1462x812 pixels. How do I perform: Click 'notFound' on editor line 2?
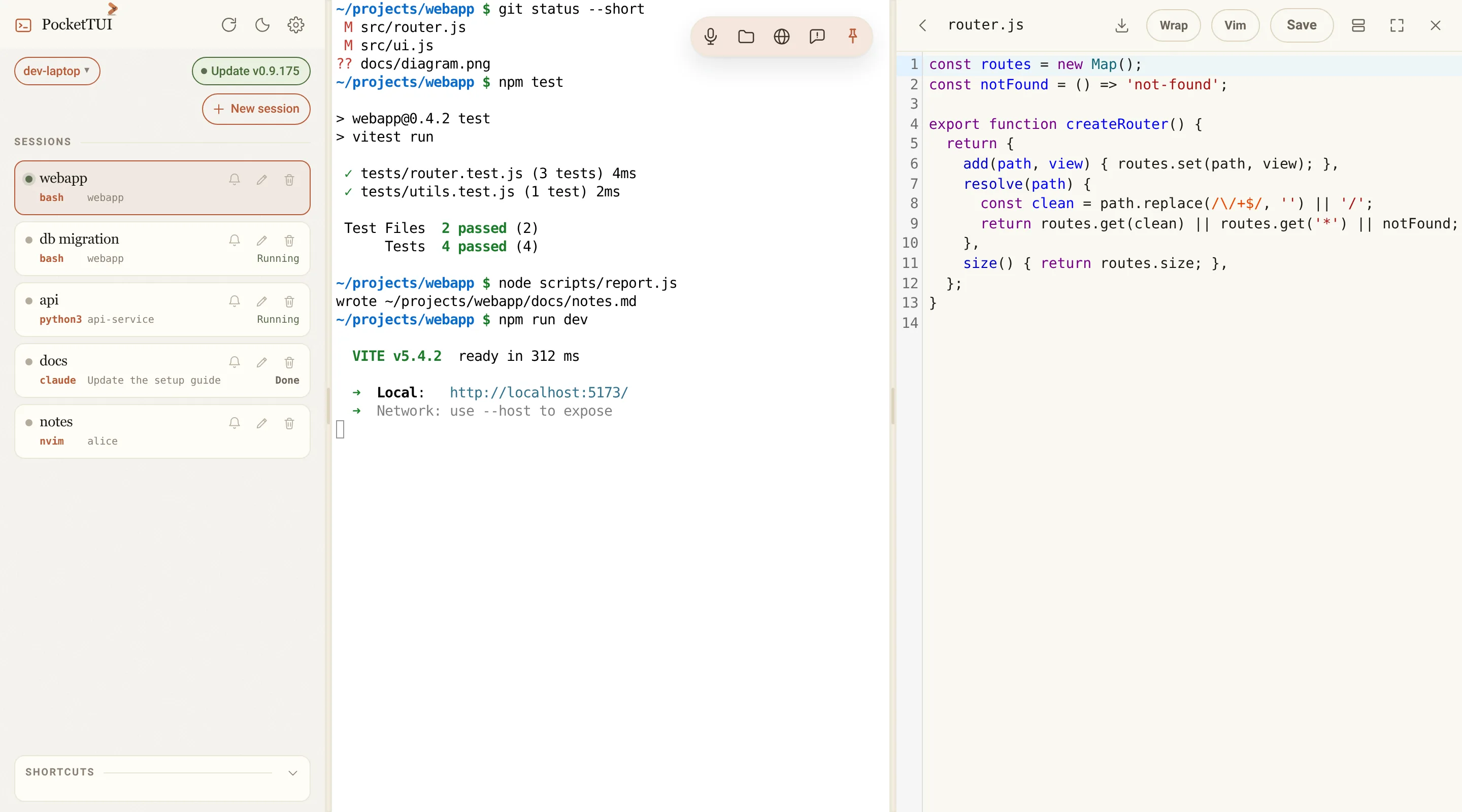click(1014, 85)
